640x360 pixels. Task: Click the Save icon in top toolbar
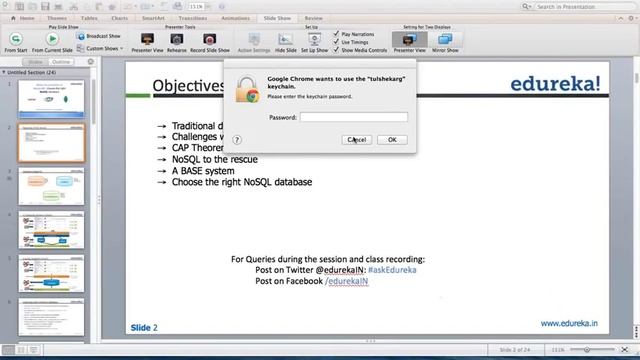pyautogui.click(x=45, y=6)
